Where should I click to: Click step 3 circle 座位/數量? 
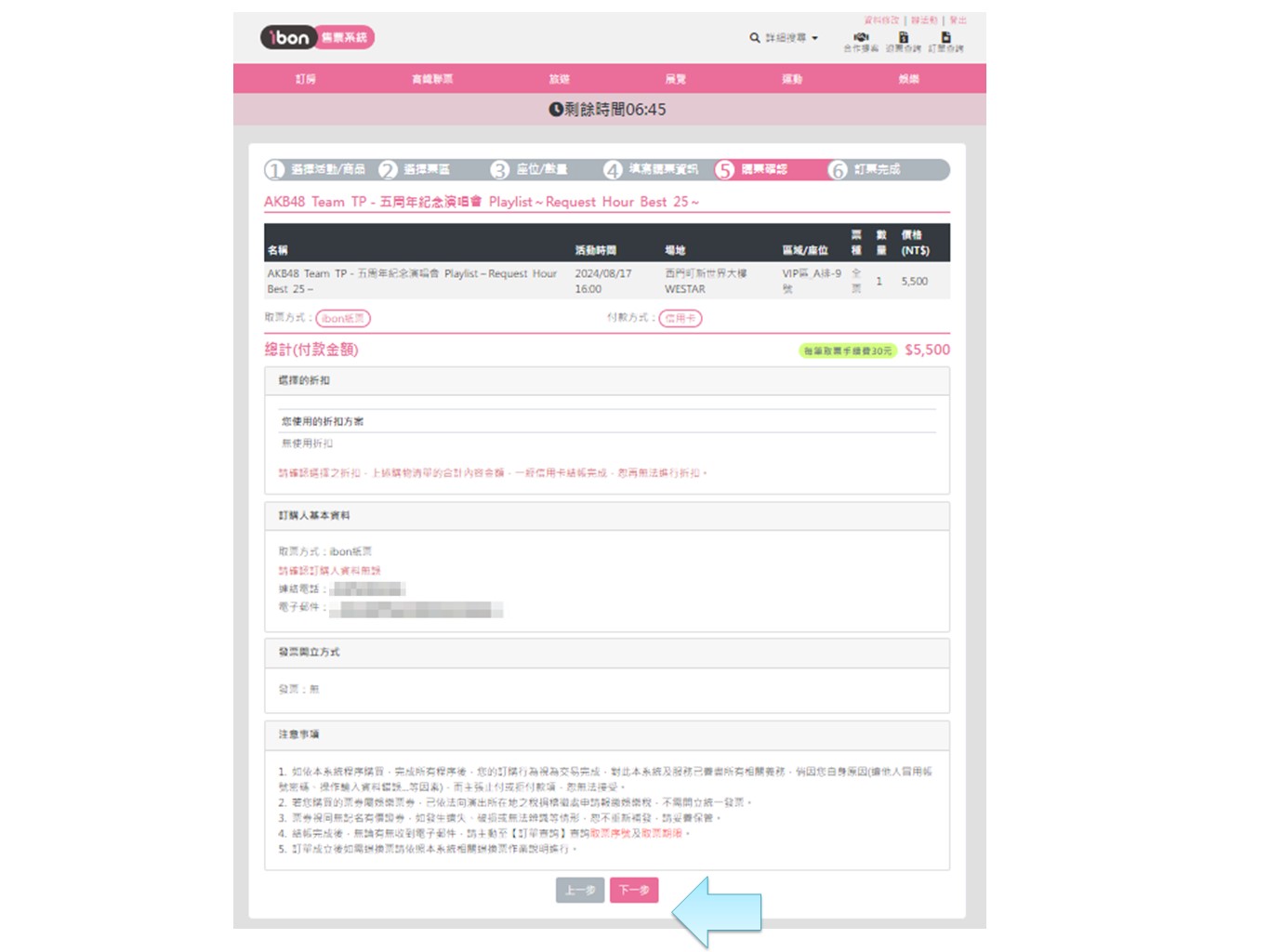click(500, 170)
